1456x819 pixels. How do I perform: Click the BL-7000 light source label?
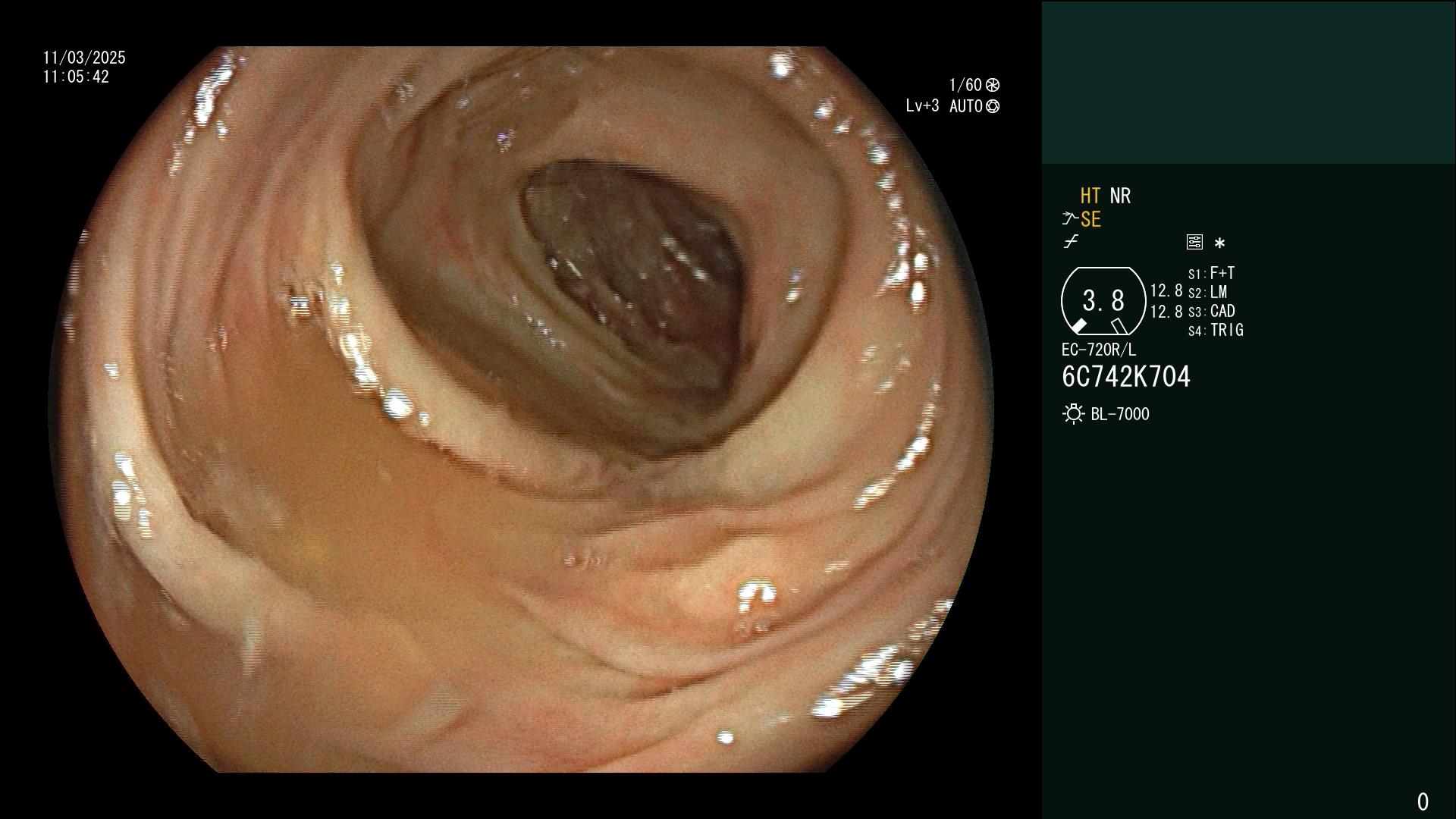1120,414
